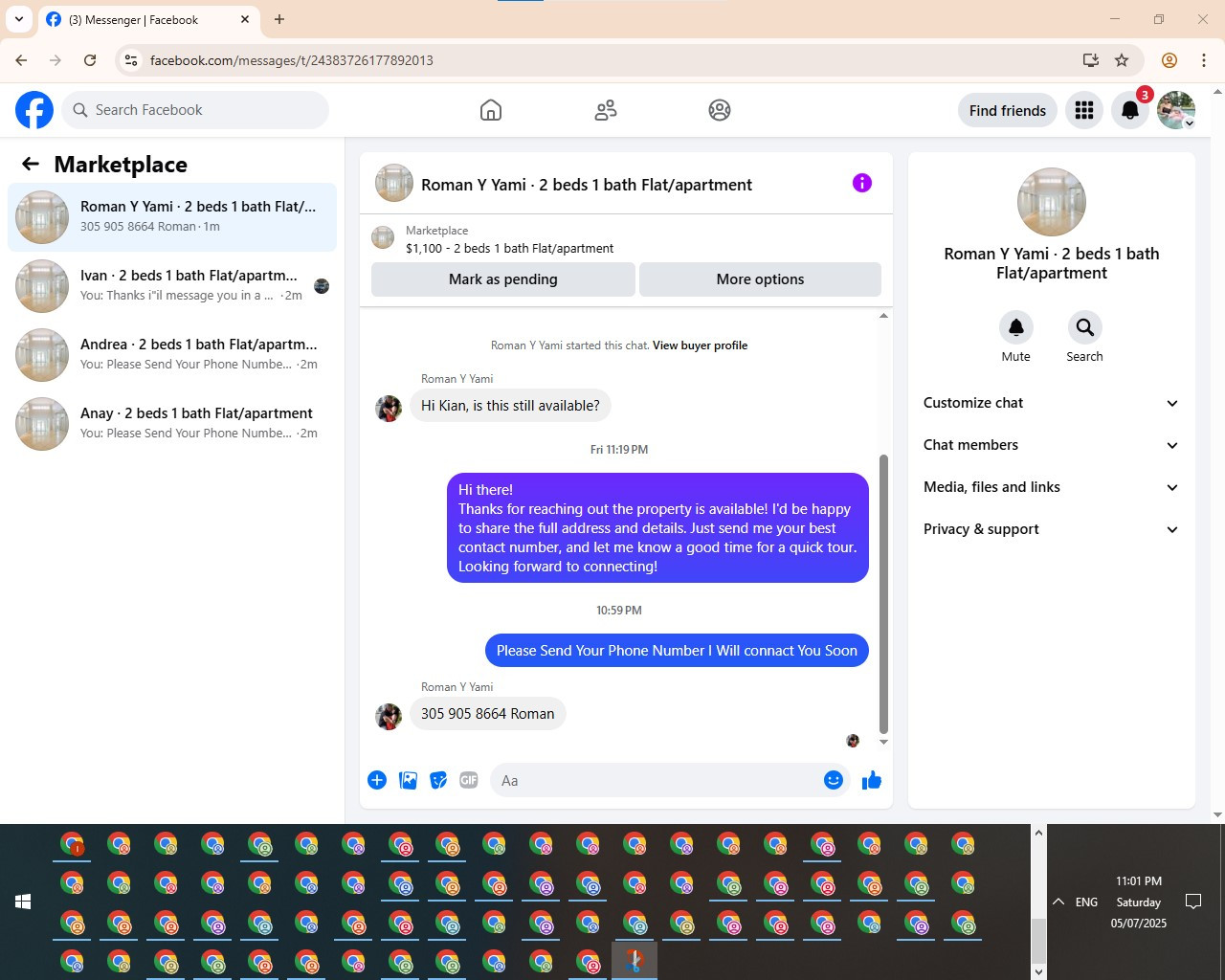1225x980 pixels.
Task: Focus the Aa message input box
Action: point(657,780)
